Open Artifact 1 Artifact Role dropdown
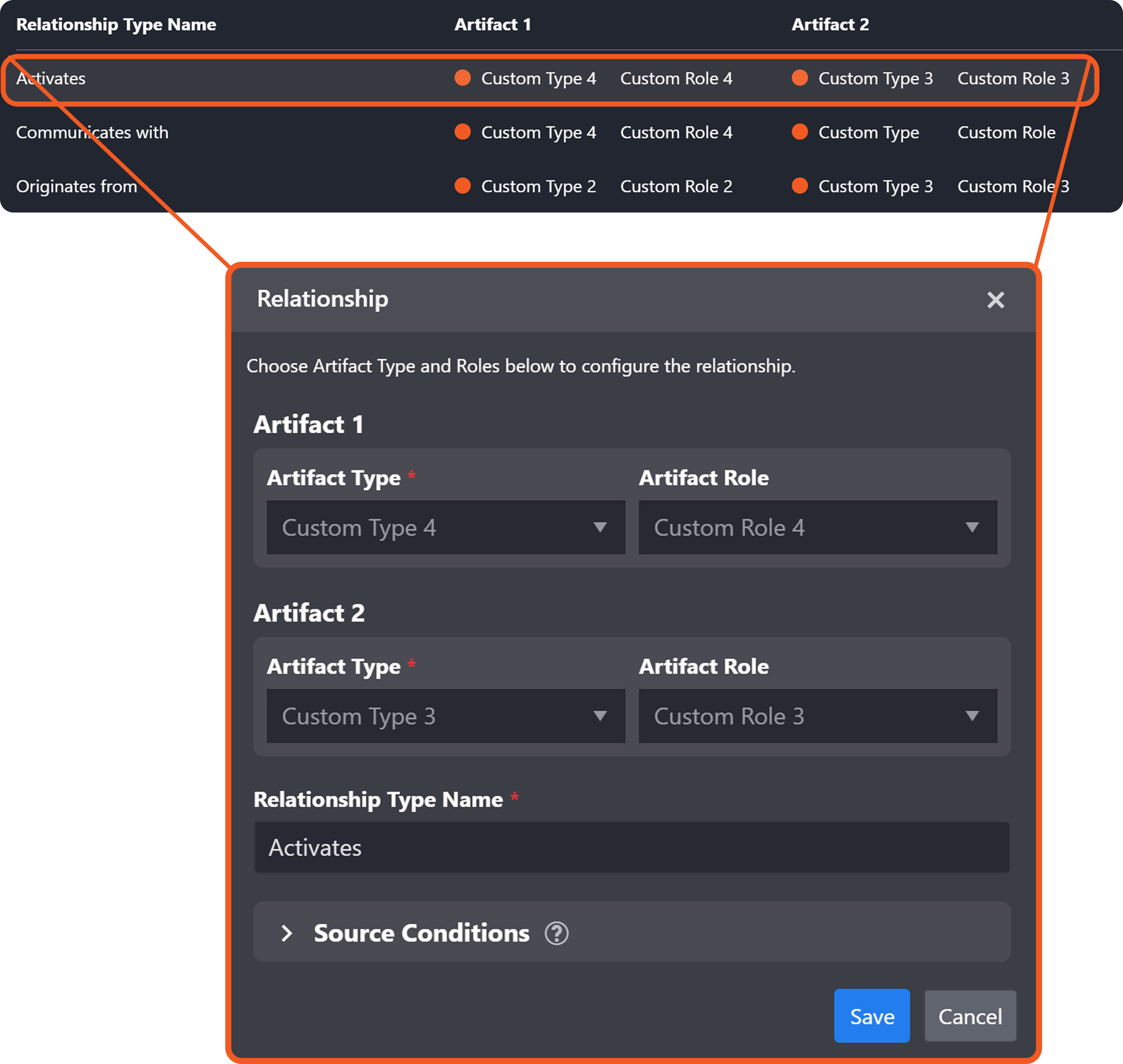Image resolution: width=1123 pixels, height=1064 pixels. (x=817, y=528)
